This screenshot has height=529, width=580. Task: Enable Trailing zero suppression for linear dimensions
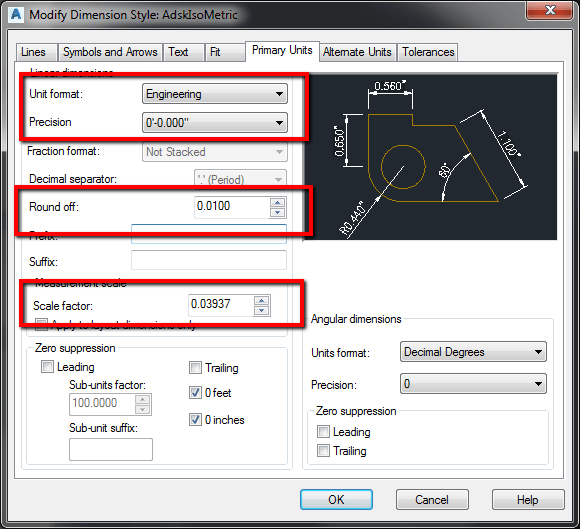point(195,368)
